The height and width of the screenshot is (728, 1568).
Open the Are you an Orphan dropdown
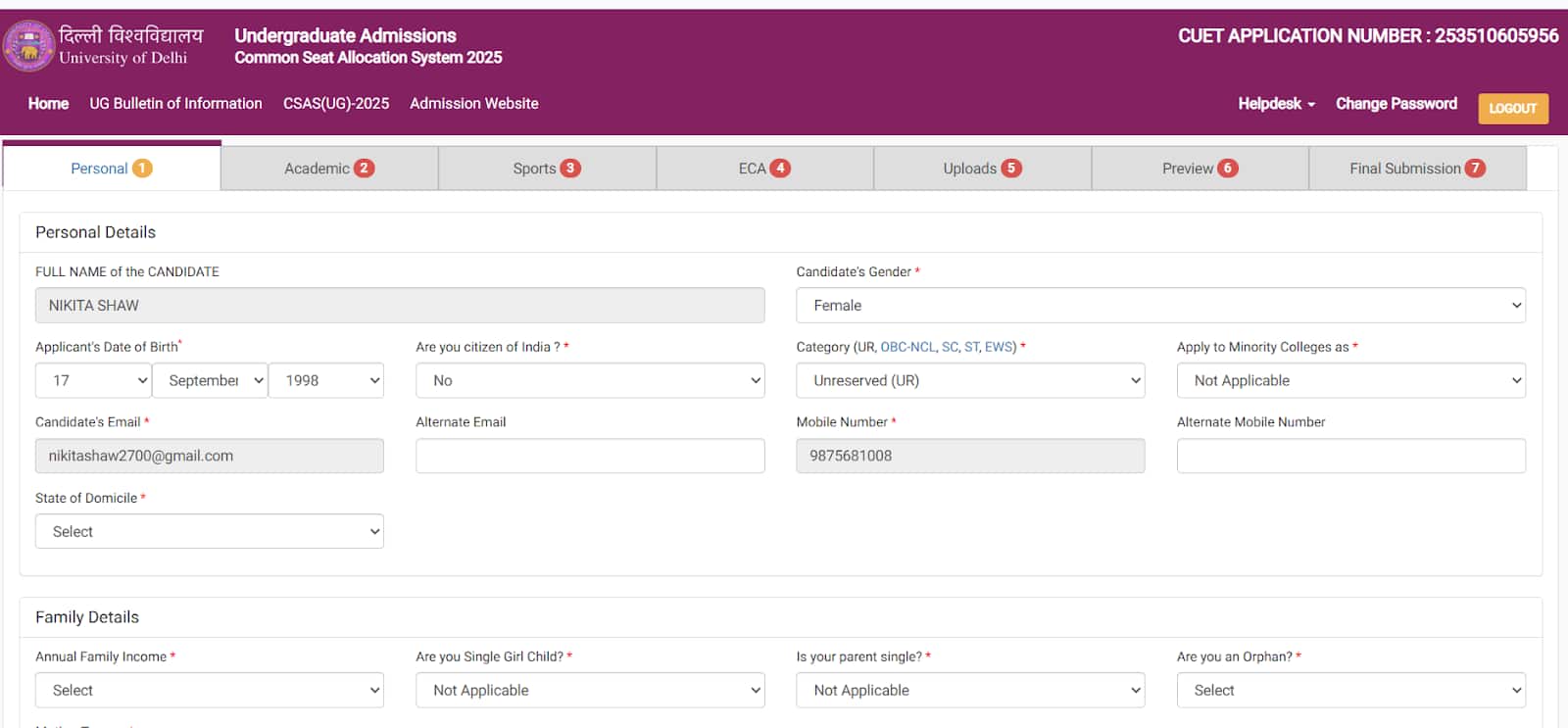[1351, 690]
